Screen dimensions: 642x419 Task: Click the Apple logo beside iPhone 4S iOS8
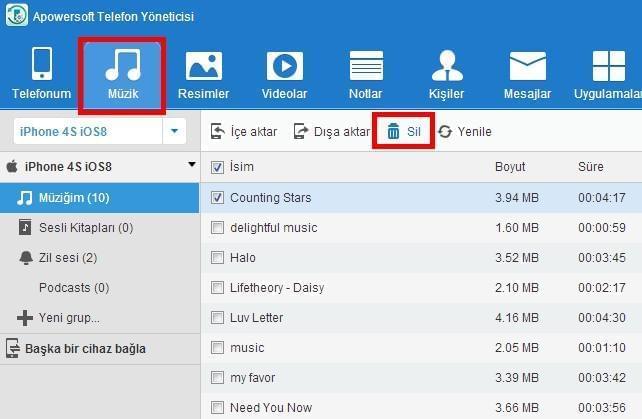(12, 166)
